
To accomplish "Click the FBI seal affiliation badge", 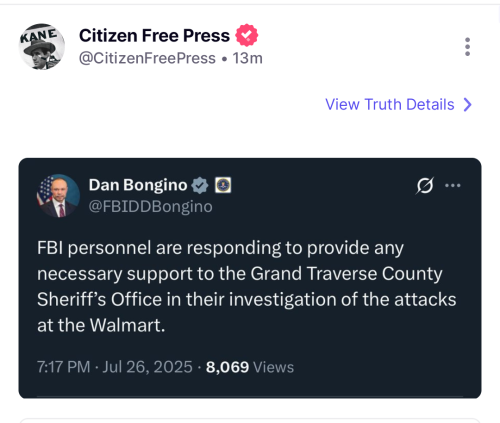I will 223,185.
